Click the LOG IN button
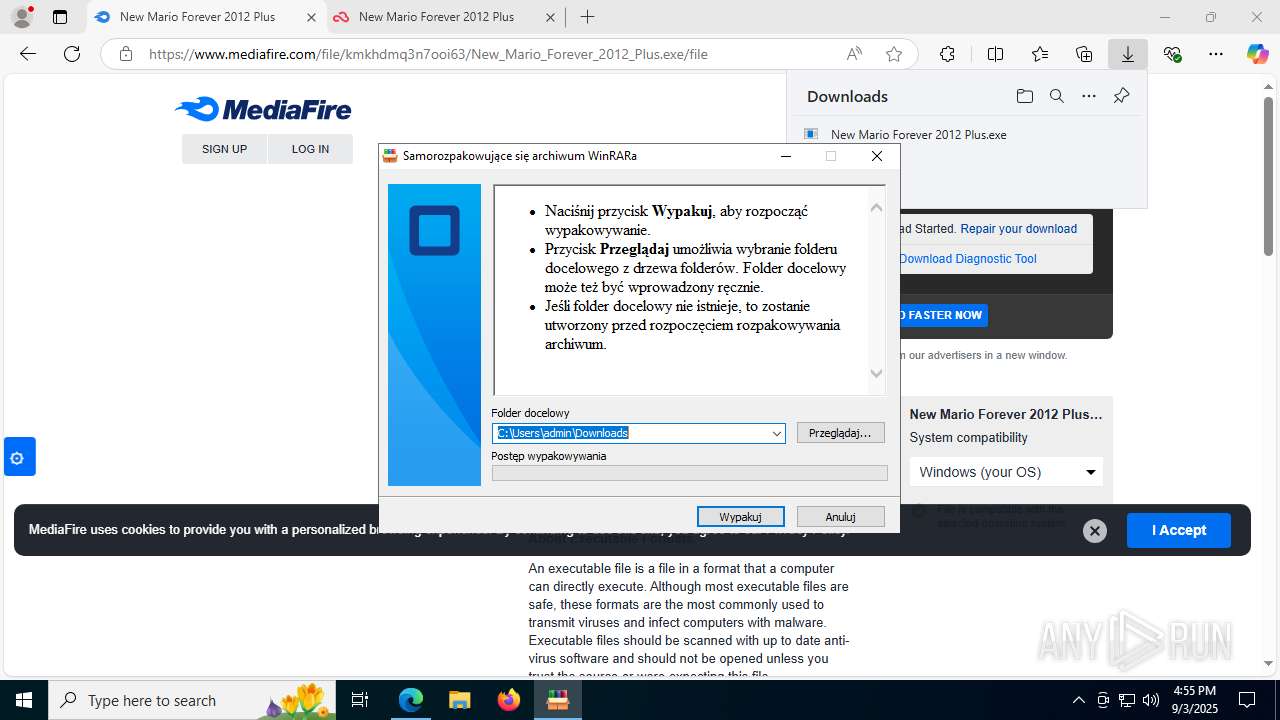Image resolution: width=1280 pixels, height=720 pixels. [x=310, y=149]
